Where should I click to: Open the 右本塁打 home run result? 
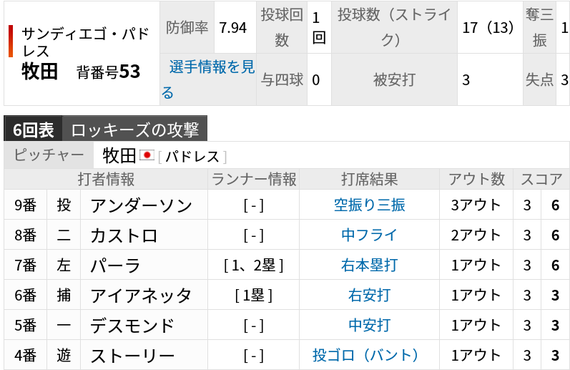pyautogui.click(x=369, y=265)
